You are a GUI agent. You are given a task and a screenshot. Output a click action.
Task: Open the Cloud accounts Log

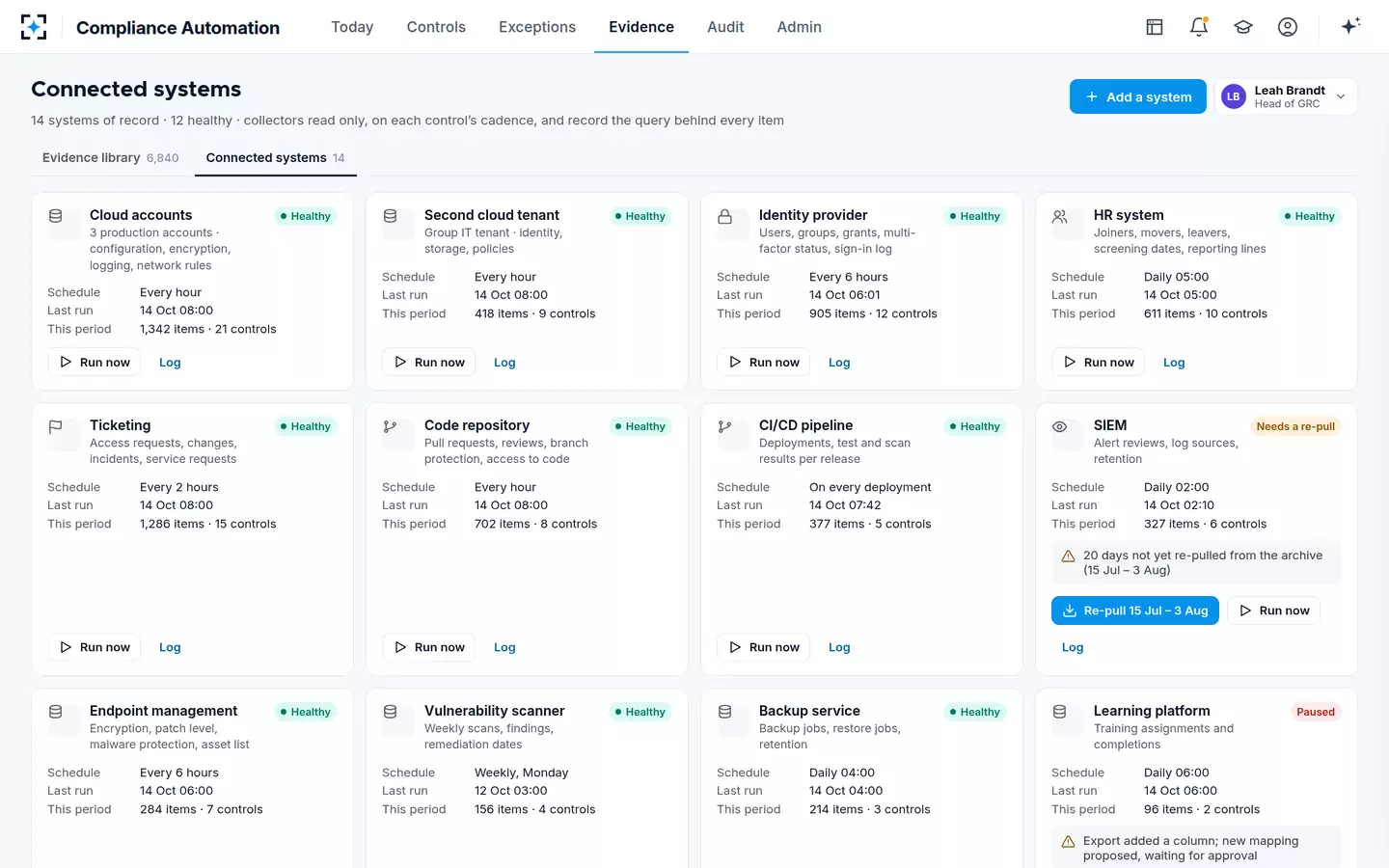point(170,363)
